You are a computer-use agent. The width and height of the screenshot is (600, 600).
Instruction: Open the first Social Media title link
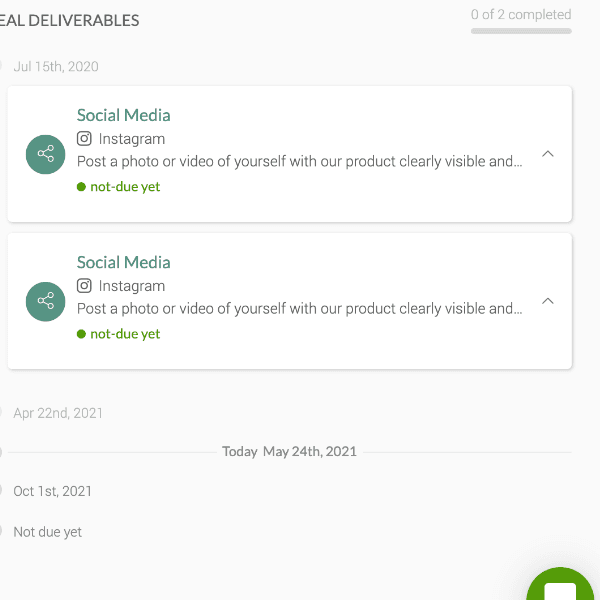point(124,115)
